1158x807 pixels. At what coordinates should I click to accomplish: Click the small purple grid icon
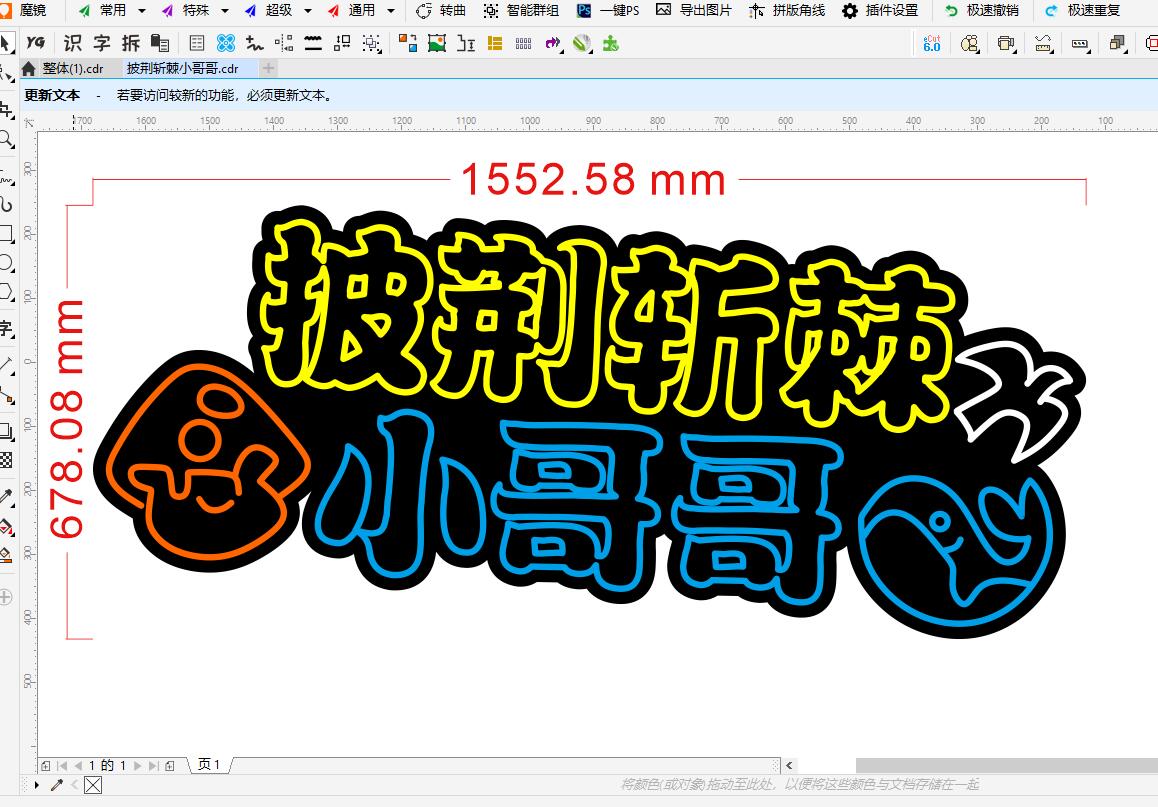point(524,44)
